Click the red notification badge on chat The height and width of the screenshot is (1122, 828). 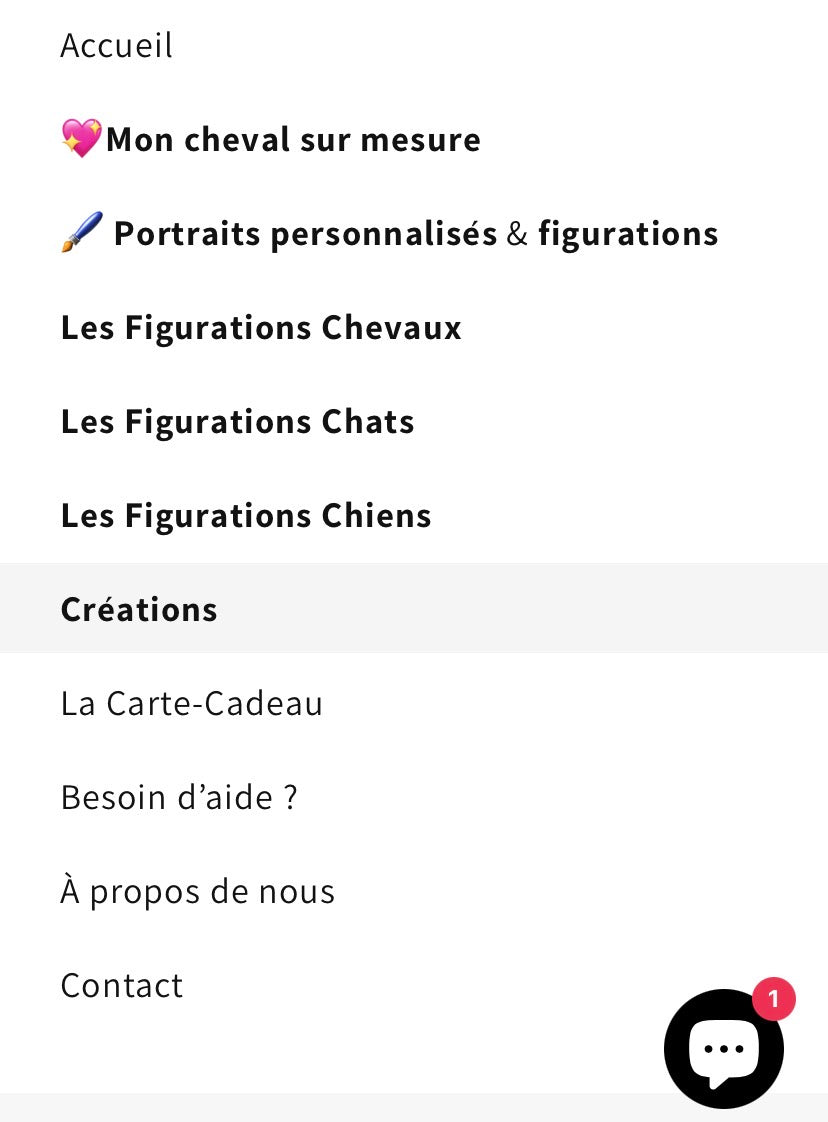773,999
